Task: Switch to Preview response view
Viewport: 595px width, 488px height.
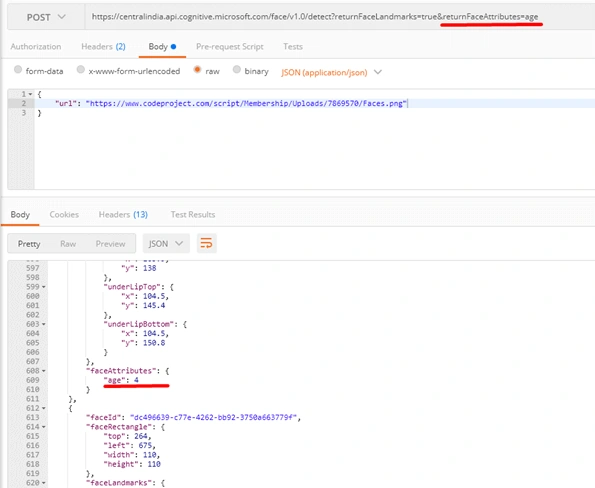Action: (x=110, y=244)
